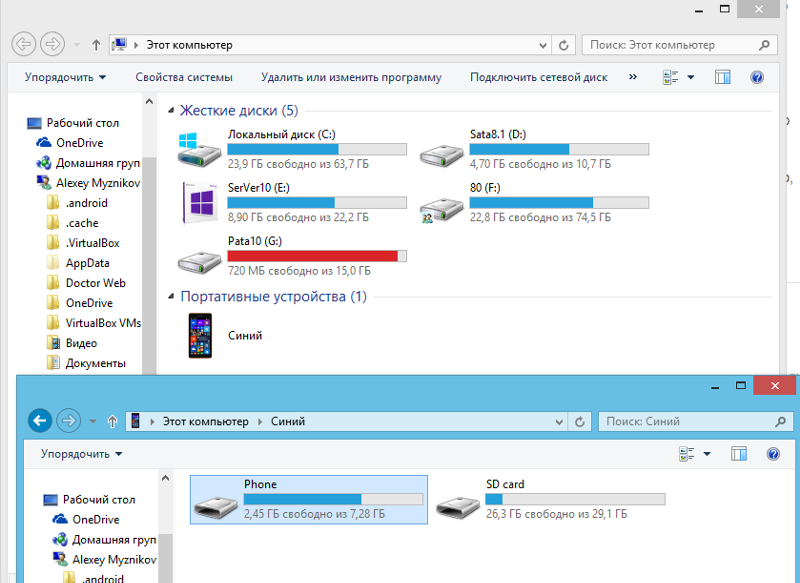The width and height of the screenshot is (800, 583).
Task: Click Refresh button in Синий window
Action: 580,422
